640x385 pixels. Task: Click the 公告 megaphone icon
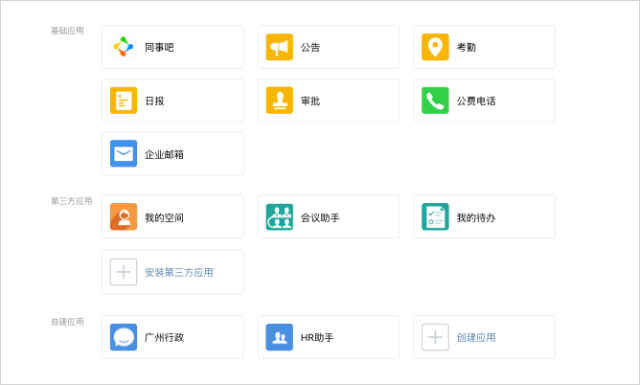pos(279,47)
